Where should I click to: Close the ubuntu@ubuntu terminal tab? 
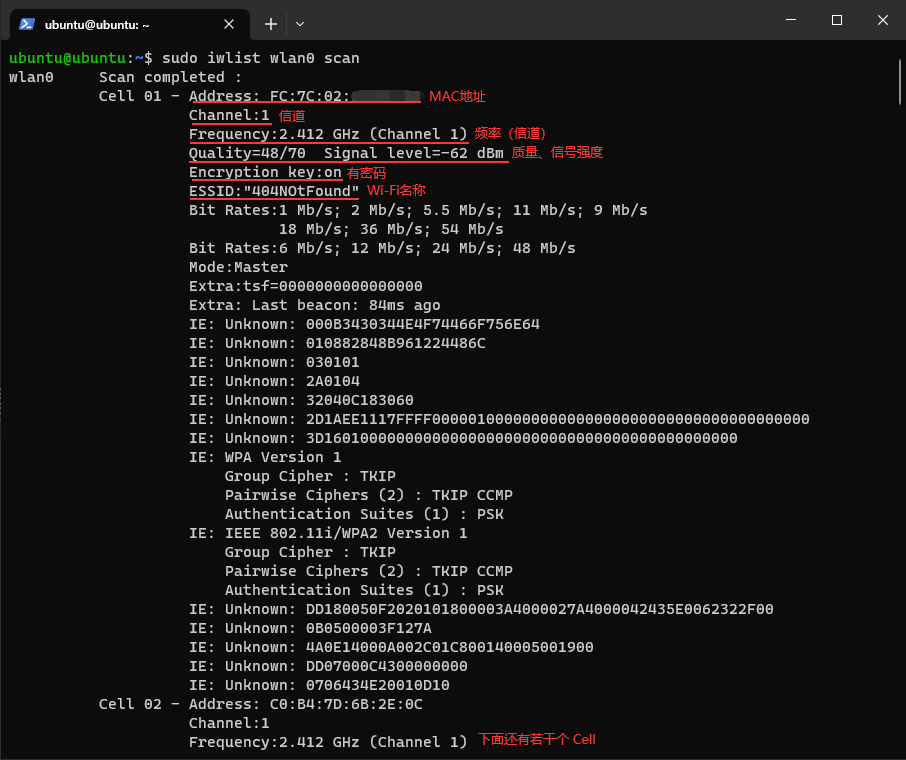click(x=230, y=23)
